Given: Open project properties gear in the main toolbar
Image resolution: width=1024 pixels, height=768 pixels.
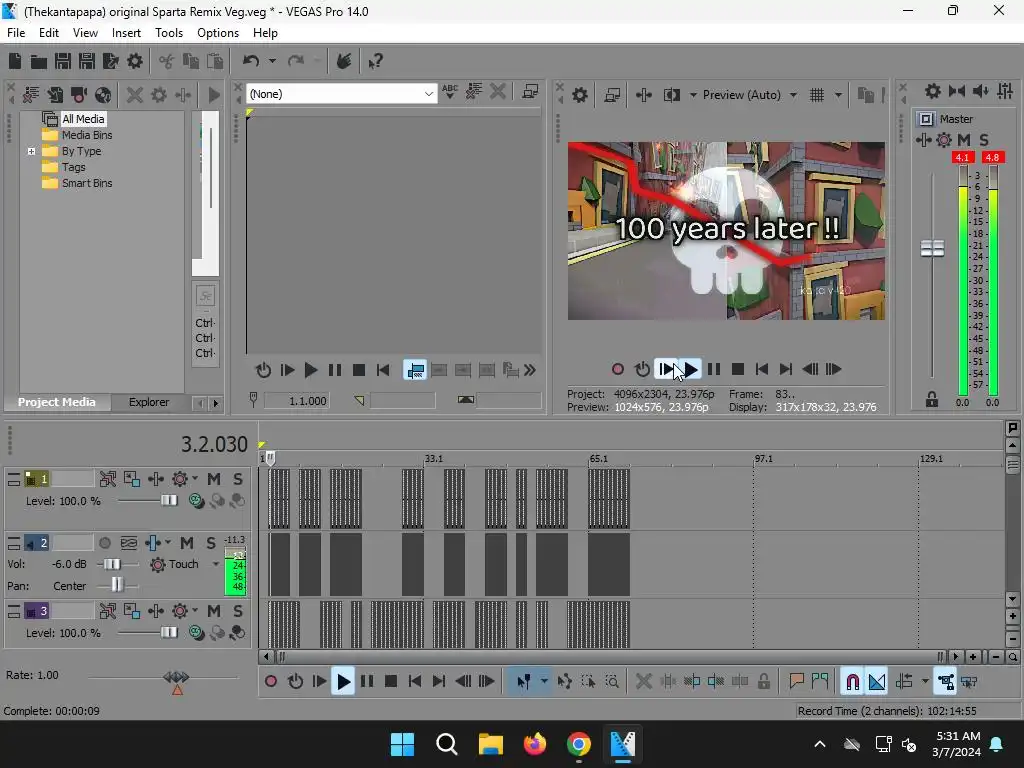Looking at the screenshot, I should tap(135, 61).
